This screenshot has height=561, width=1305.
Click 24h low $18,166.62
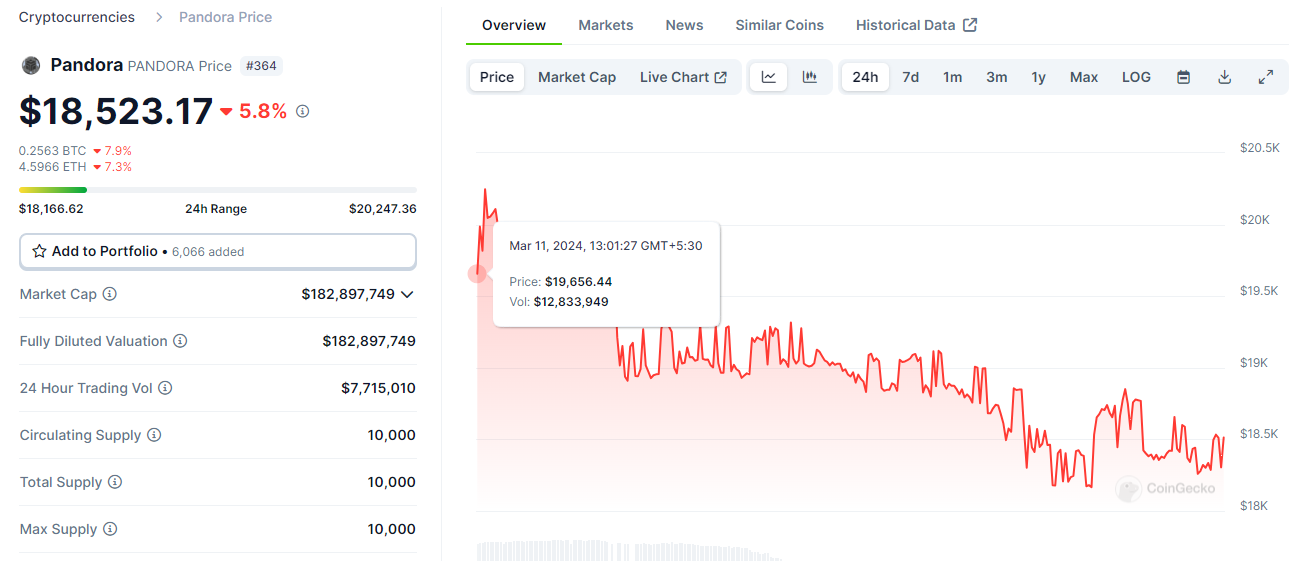click(x=51, y=209)
